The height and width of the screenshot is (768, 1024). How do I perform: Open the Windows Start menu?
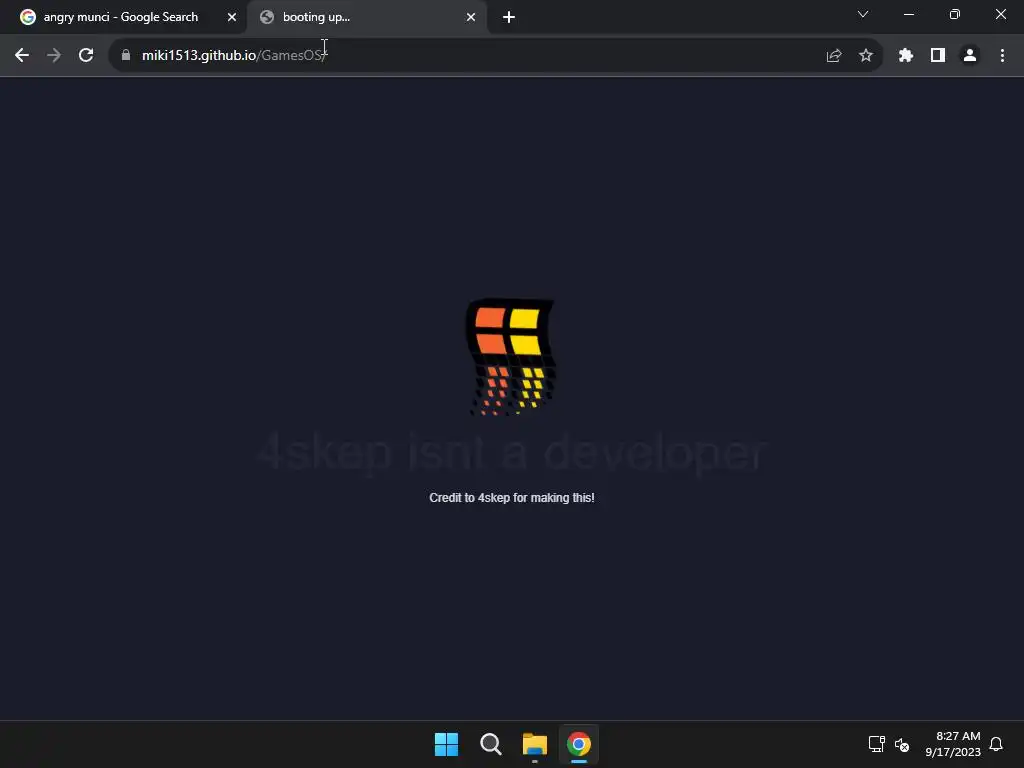(x=447, y=744)
